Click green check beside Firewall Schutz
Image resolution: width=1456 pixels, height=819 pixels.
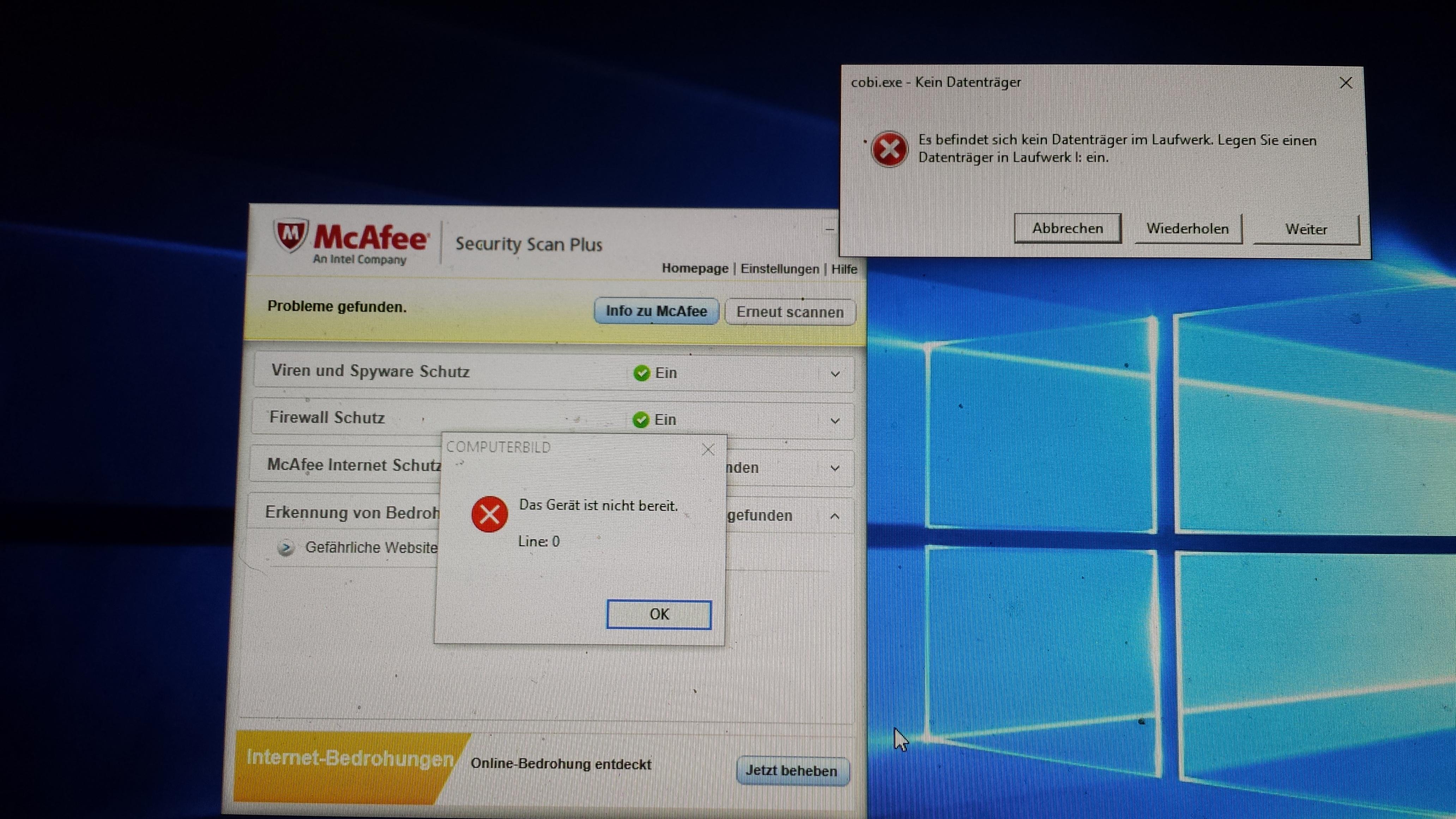[640, 420]
